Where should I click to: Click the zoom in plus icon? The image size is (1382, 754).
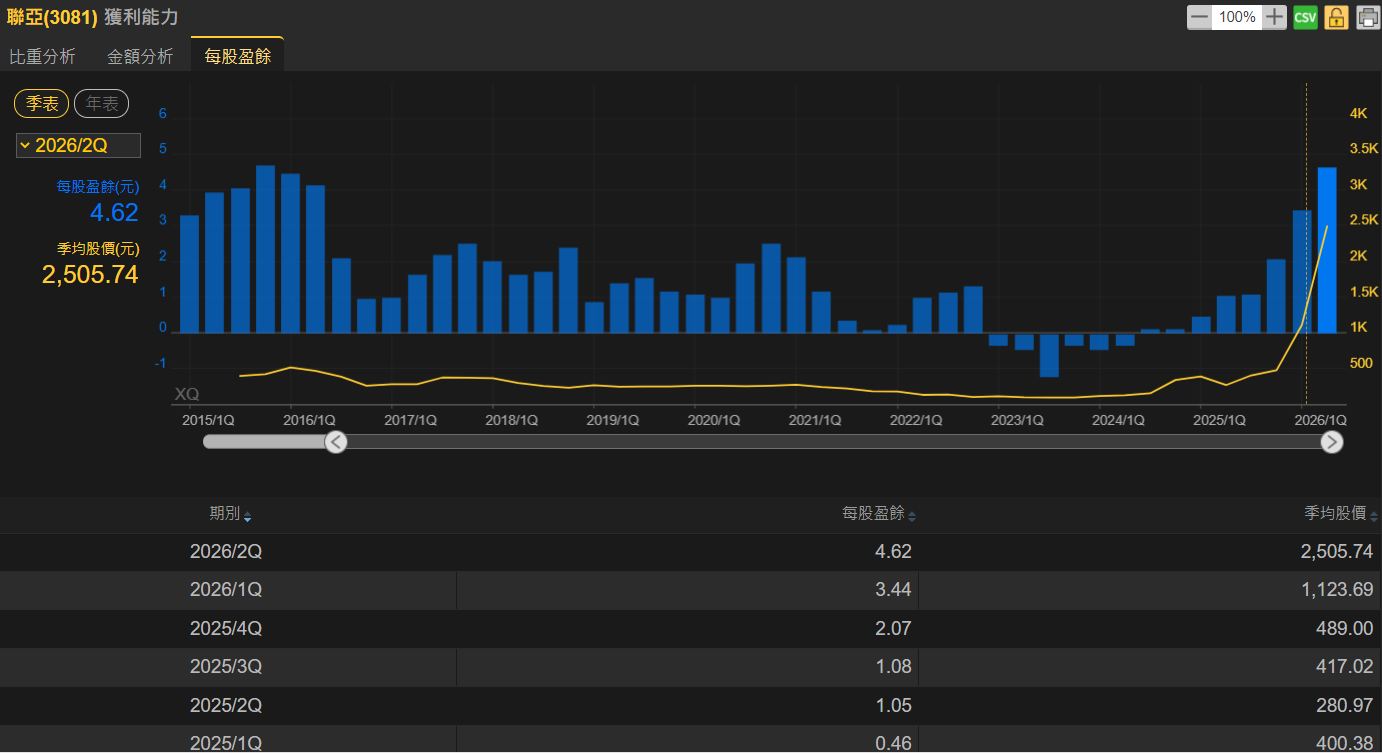coord(1274,17)
